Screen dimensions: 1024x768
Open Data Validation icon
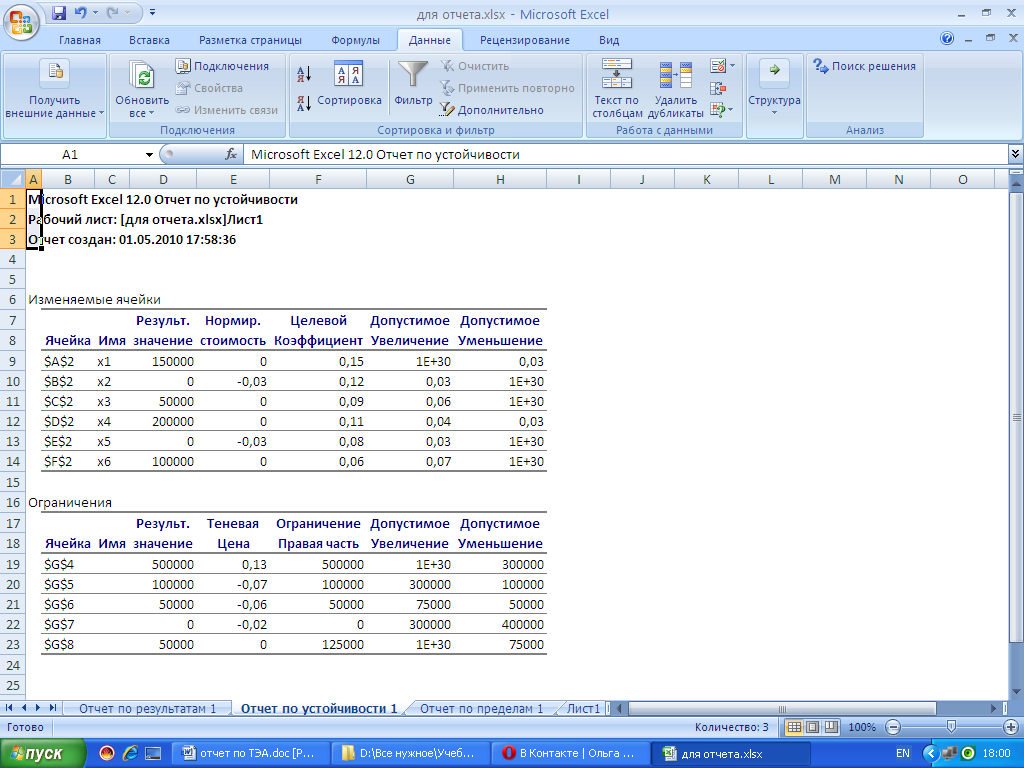[718, 66]
